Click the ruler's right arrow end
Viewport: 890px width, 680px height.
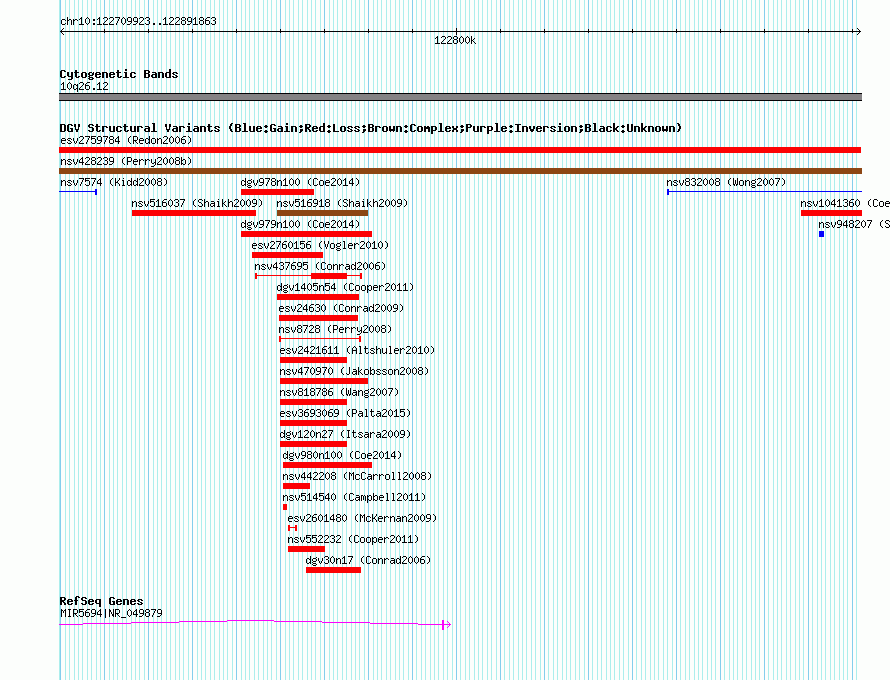click(x=858, y=32)
